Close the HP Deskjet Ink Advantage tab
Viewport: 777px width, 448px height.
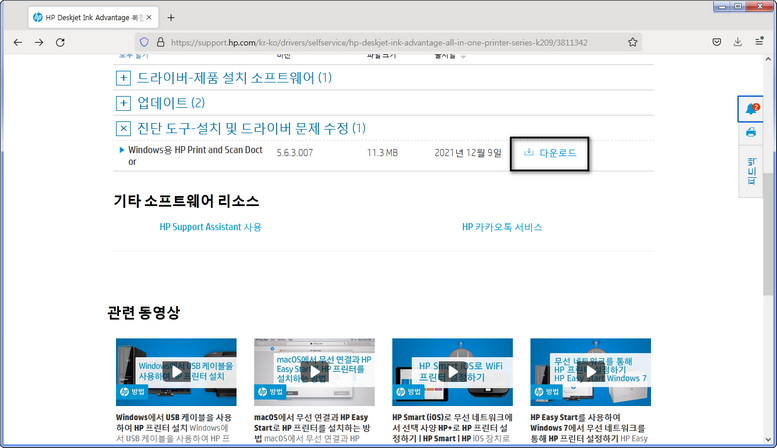[149, 17]
